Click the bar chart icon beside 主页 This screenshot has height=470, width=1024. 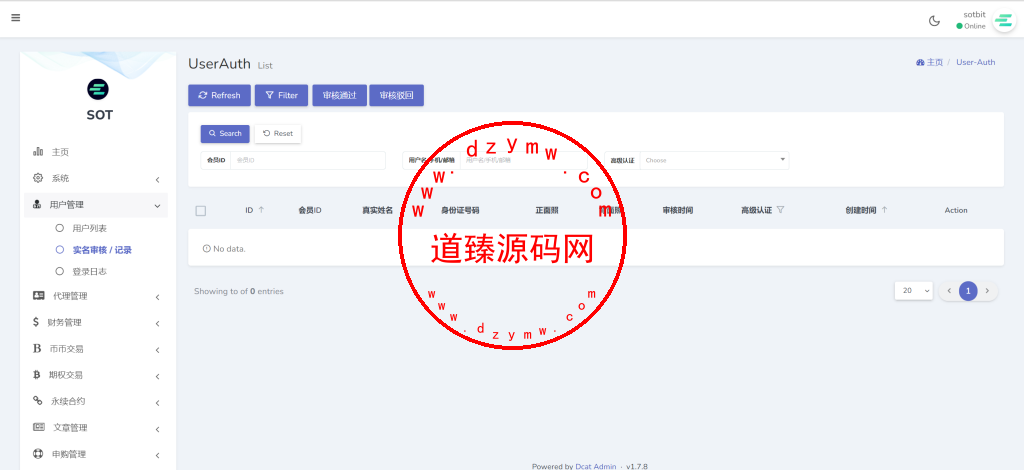point(38,151)
